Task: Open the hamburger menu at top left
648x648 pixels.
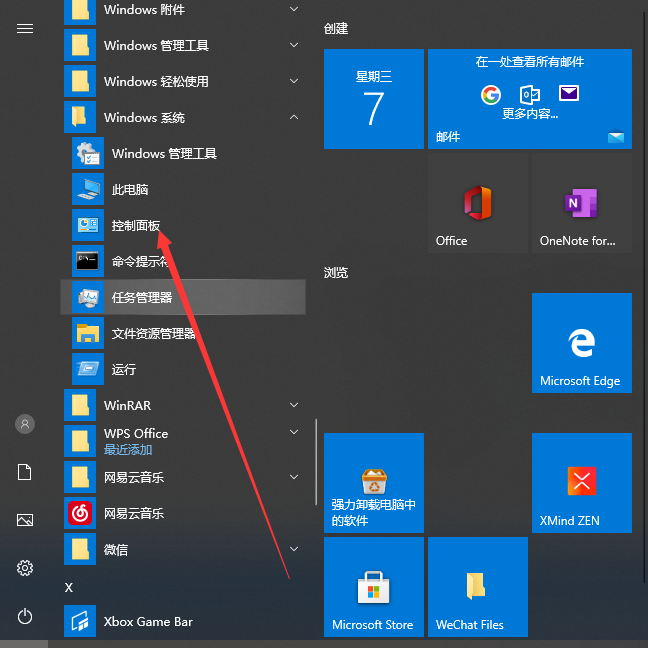Action: coord(25,29)
